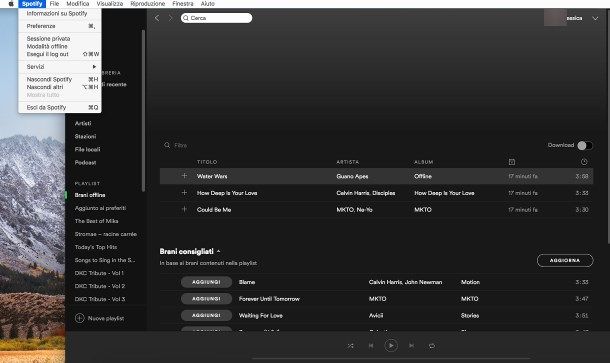Open The Best of Mika playlist
The width and height of the screenshot is (610, 363).
click(96, 221)
